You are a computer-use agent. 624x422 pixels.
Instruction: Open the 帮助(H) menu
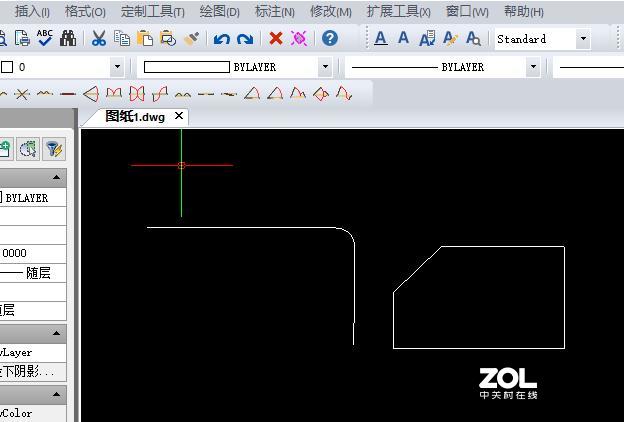[524, 12]
